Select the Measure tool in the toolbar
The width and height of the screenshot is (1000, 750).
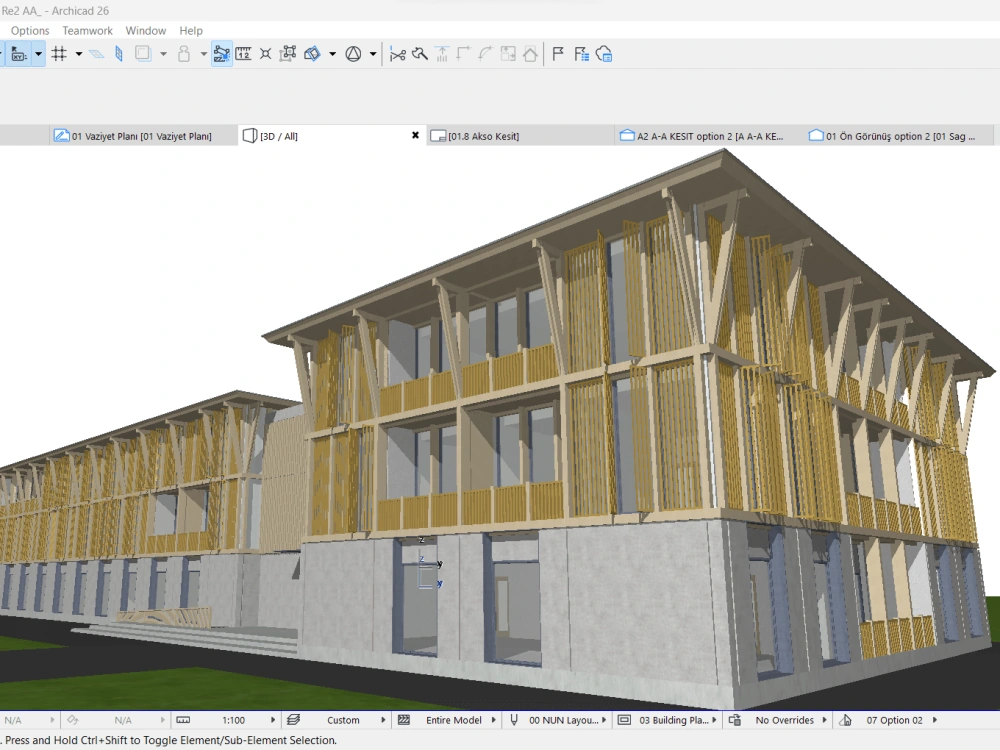pyautogui.click(x=244, y=54)
